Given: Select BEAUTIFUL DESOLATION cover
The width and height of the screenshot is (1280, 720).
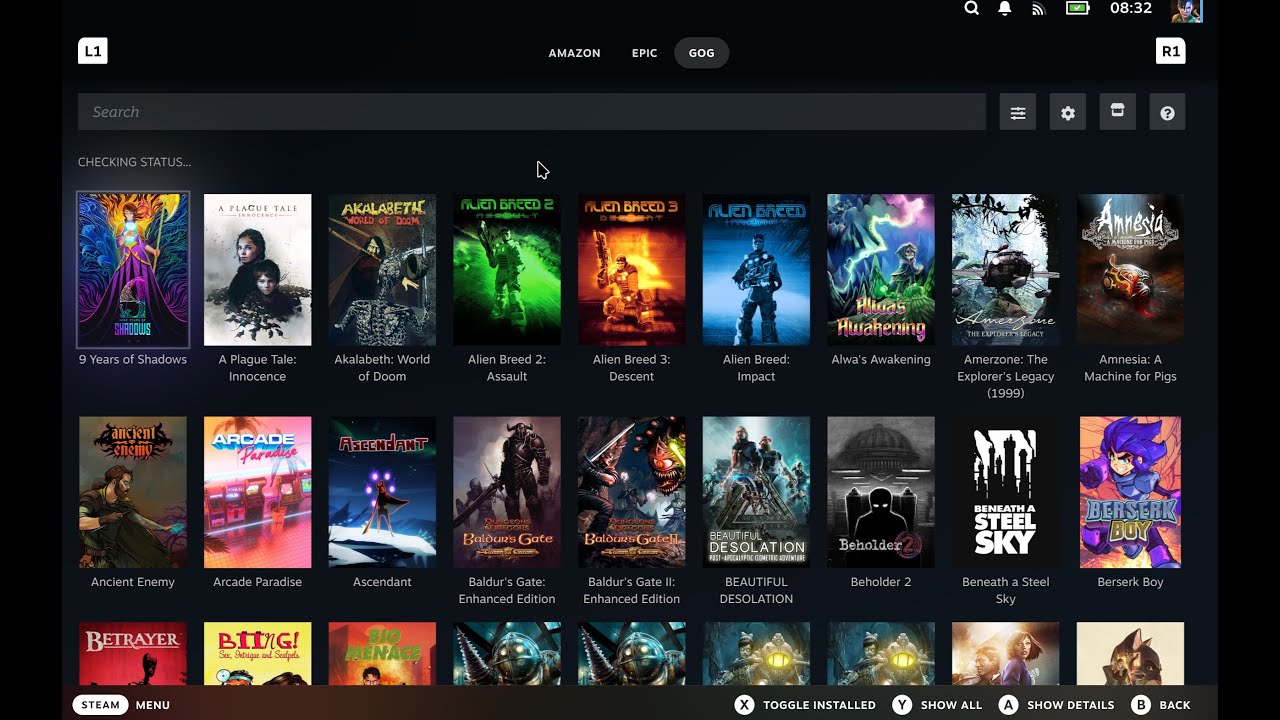Looking at the screenshot, I should tap(756, 492).
